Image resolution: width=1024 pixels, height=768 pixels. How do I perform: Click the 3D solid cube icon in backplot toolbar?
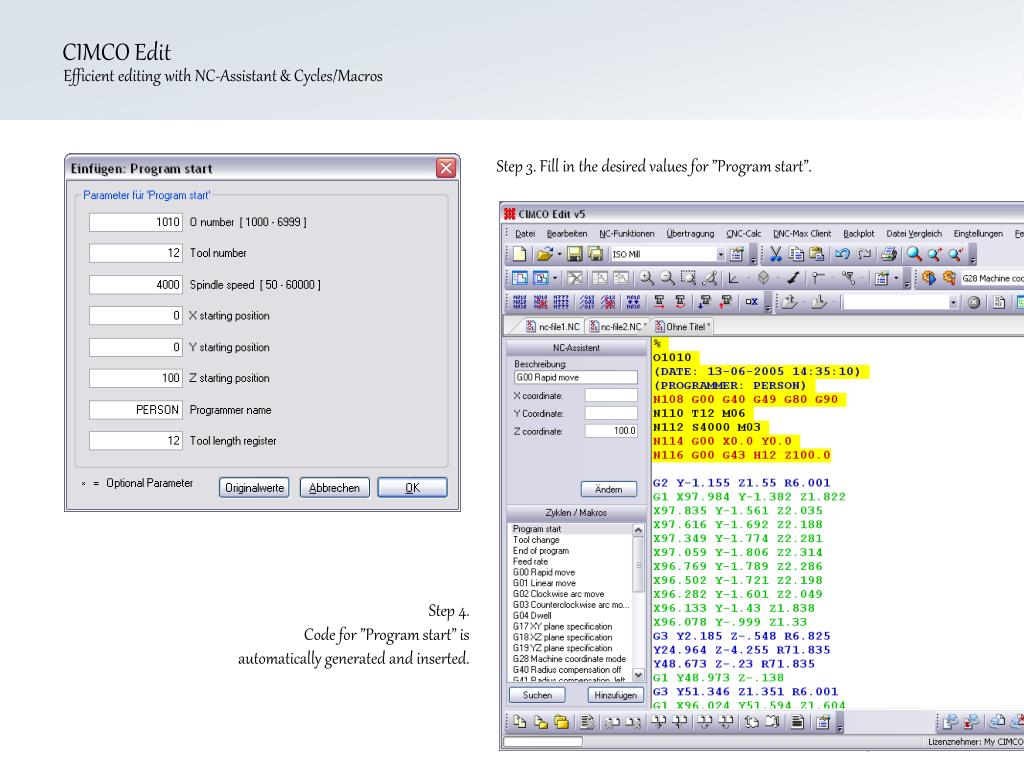tap(763, 279)
